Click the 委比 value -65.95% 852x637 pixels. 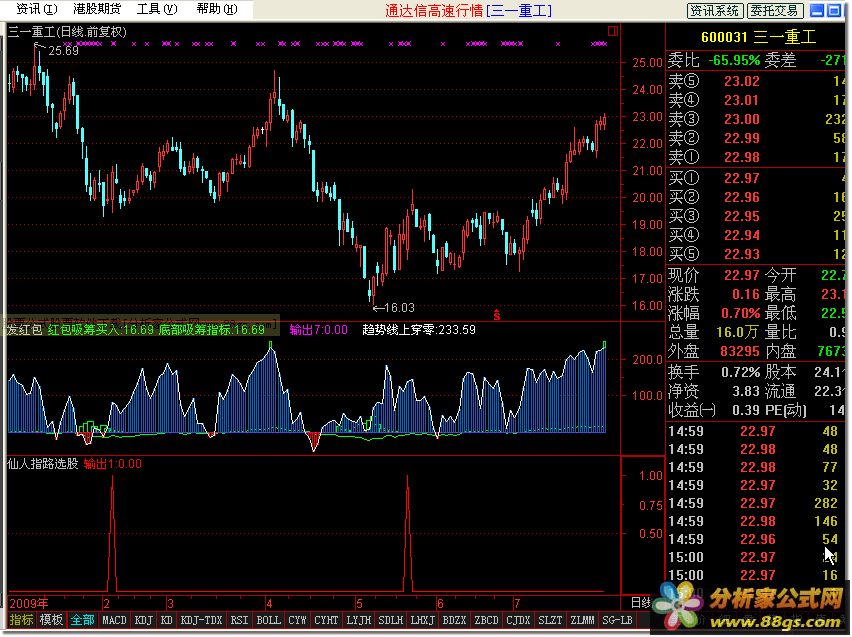[x=734, y=60]
